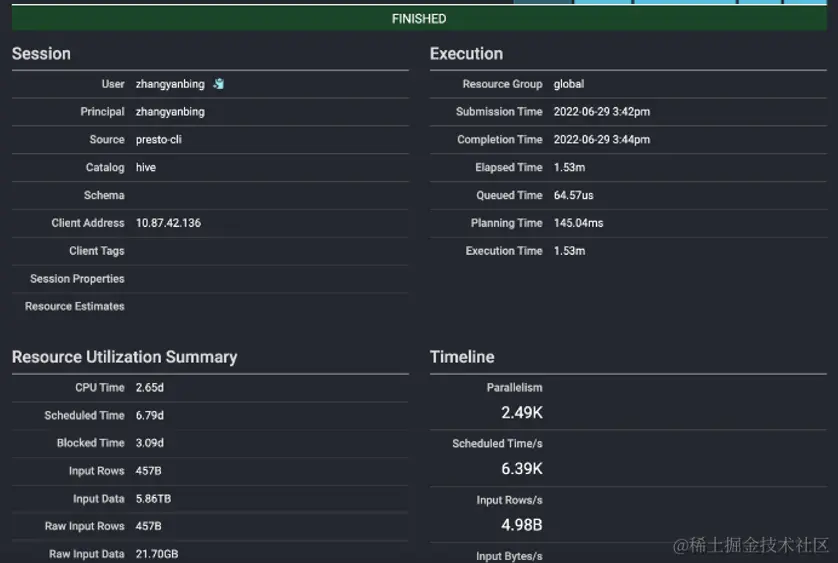The image size is (838, 563).
Task: Click the Timeline section heading
Action: [x=462, y=357]
